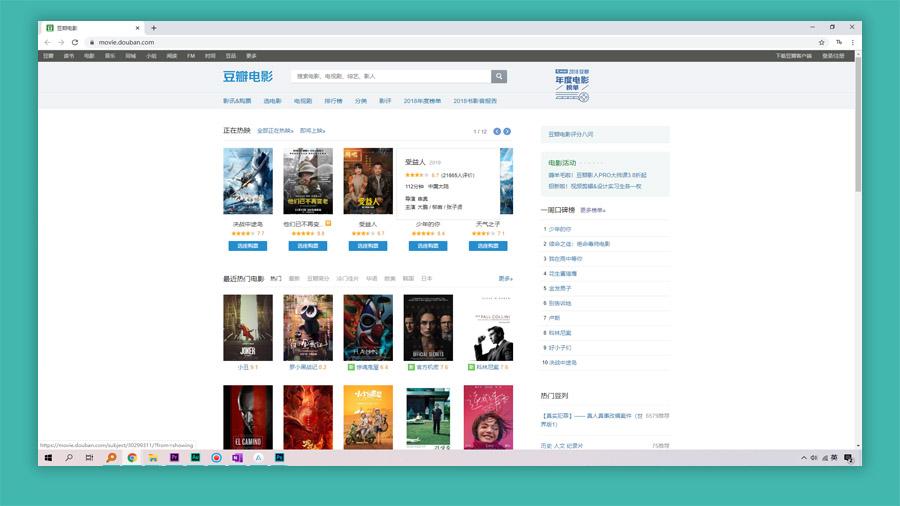Open 电视剧 in the navigation bar

303,101
